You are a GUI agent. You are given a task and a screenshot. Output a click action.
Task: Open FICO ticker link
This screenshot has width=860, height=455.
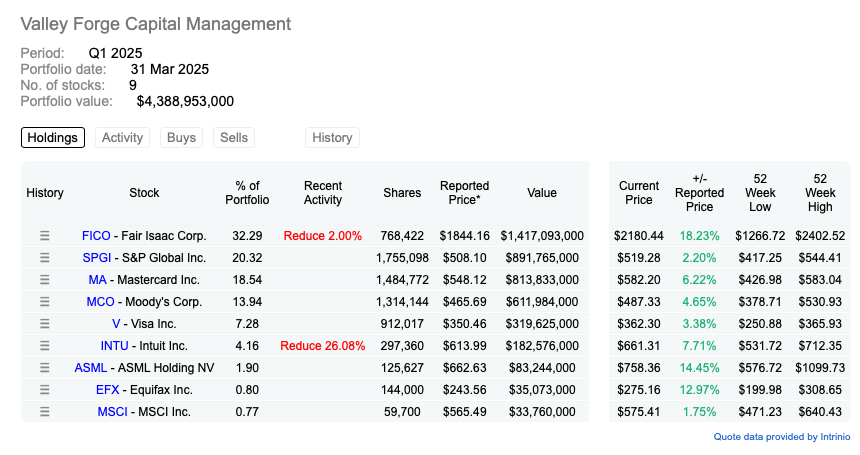click(x=96, y=236)
